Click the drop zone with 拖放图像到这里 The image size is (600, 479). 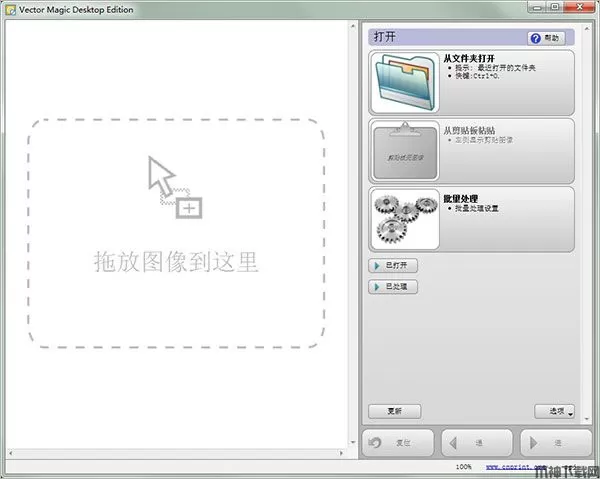[176, 233]
